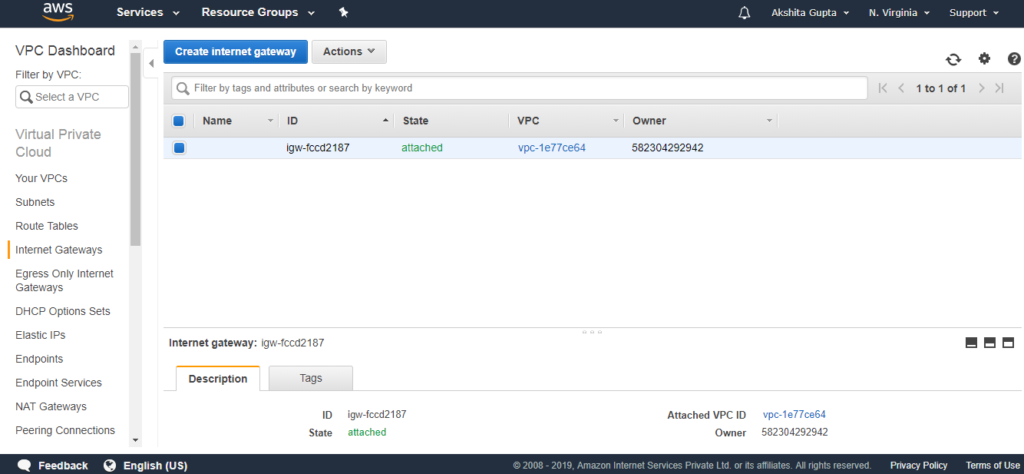The image size is (1024, 474).
Task: Open the VPC column filter arrow
Action: click(615, 121)
